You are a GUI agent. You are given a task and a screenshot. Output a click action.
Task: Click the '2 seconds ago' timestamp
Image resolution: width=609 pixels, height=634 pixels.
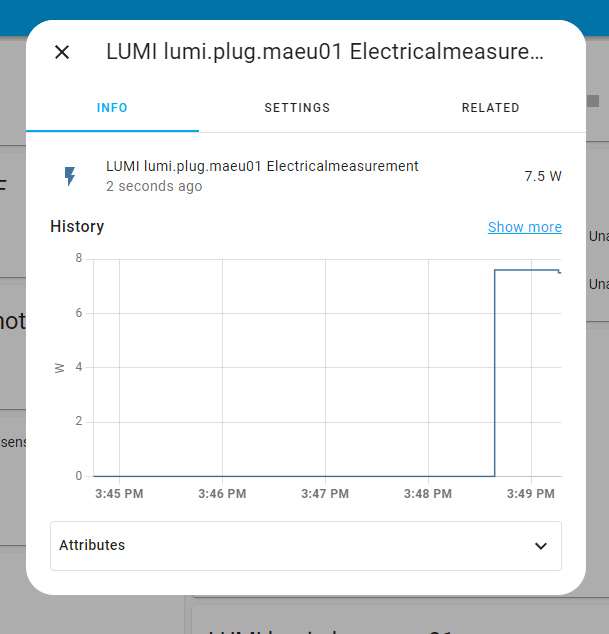point(154,186)
